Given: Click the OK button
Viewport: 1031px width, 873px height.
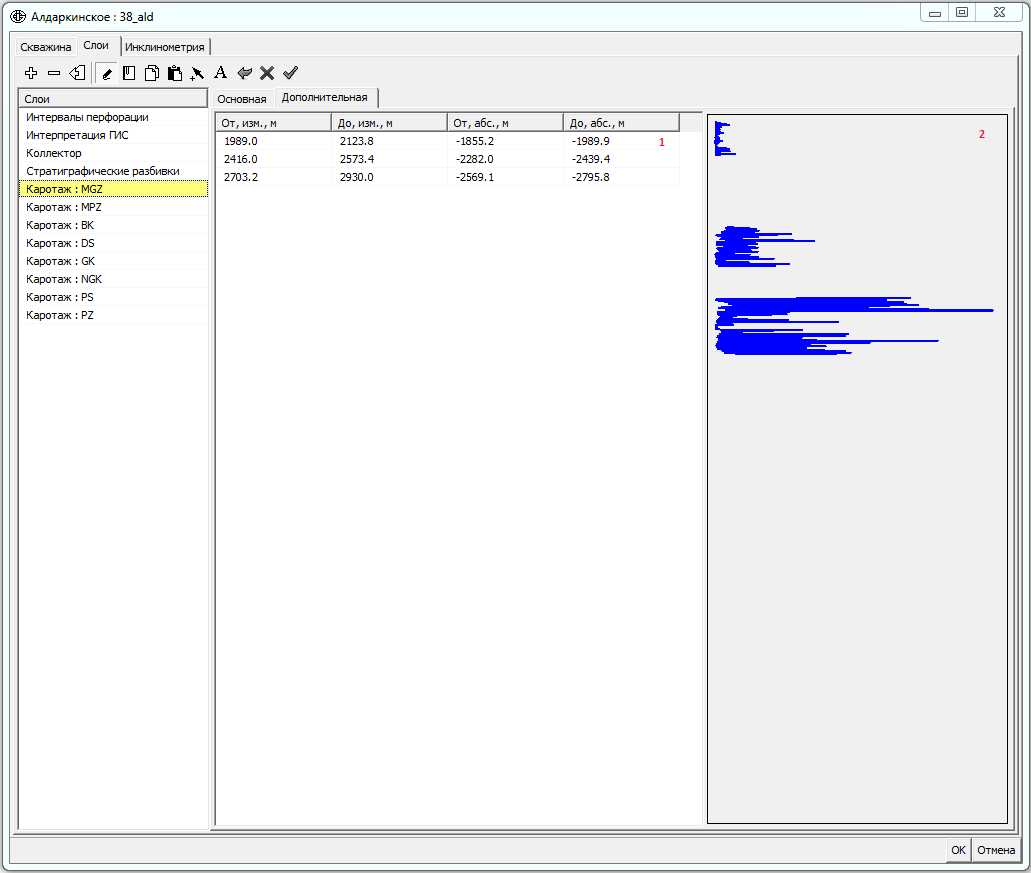Looking at the screenshot, I should (x=958, y=850).
